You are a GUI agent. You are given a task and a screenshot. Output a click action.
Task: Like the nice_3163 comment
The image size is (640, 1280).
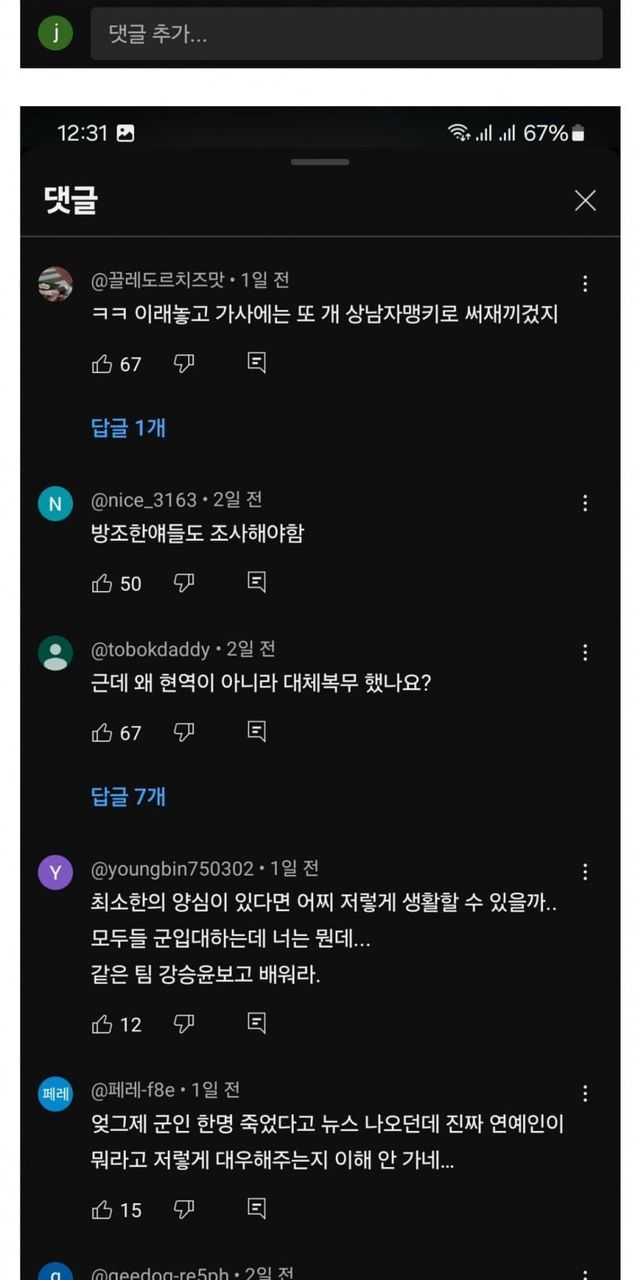102,583
